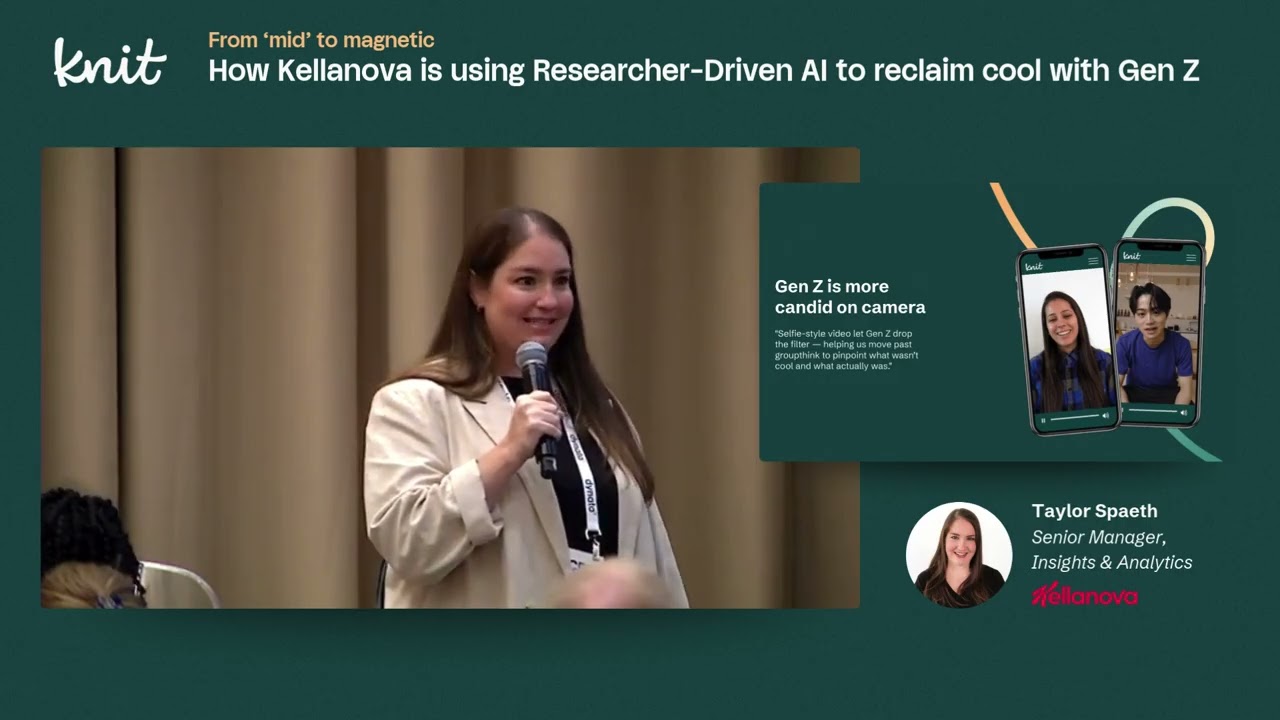This screenshot has height=720, width=1280.
Task: Click the main video of the speaker
Action: (x=450, y=378)
